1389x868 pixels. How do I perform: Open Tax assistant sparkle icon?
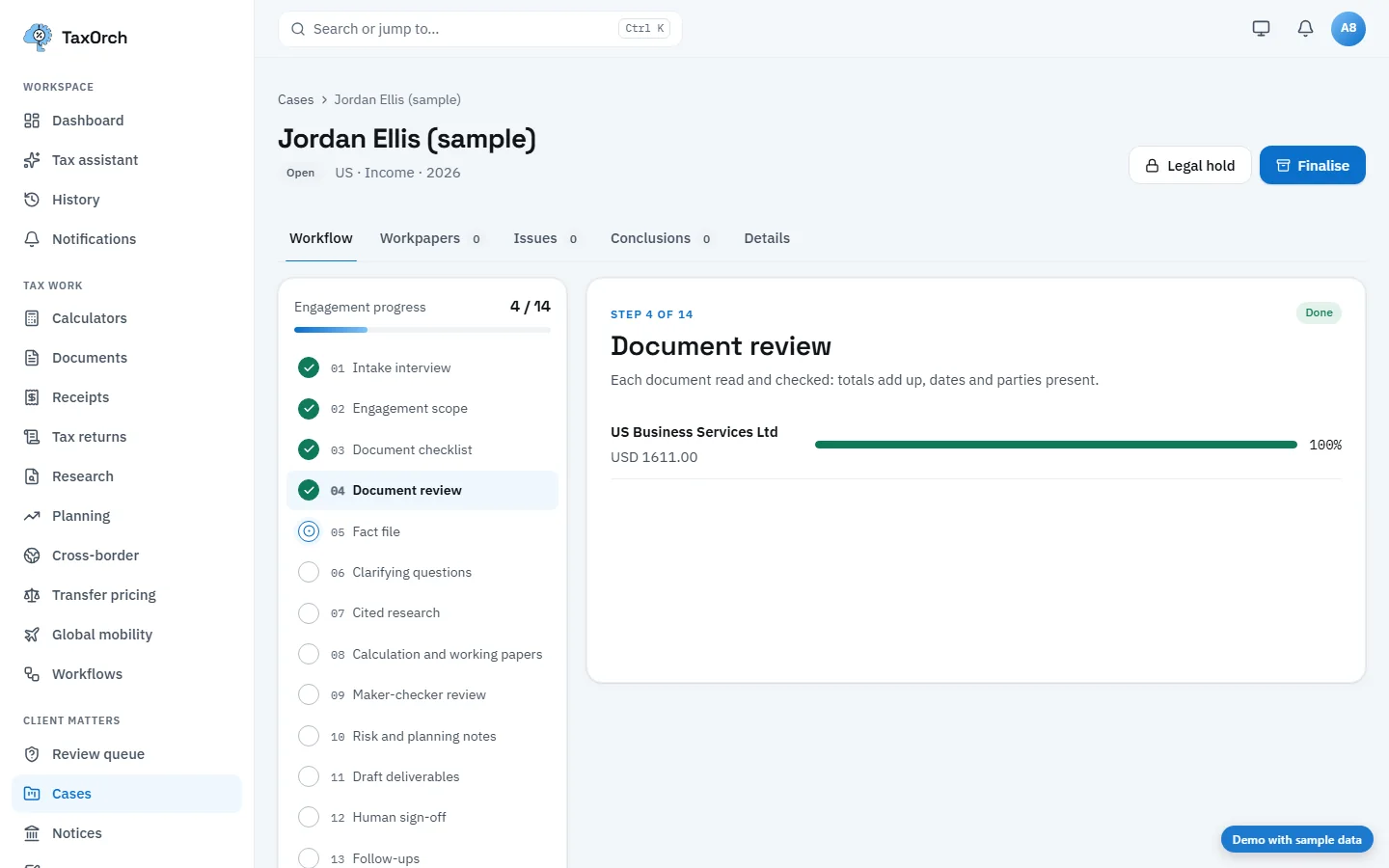[x=32, y=160]
